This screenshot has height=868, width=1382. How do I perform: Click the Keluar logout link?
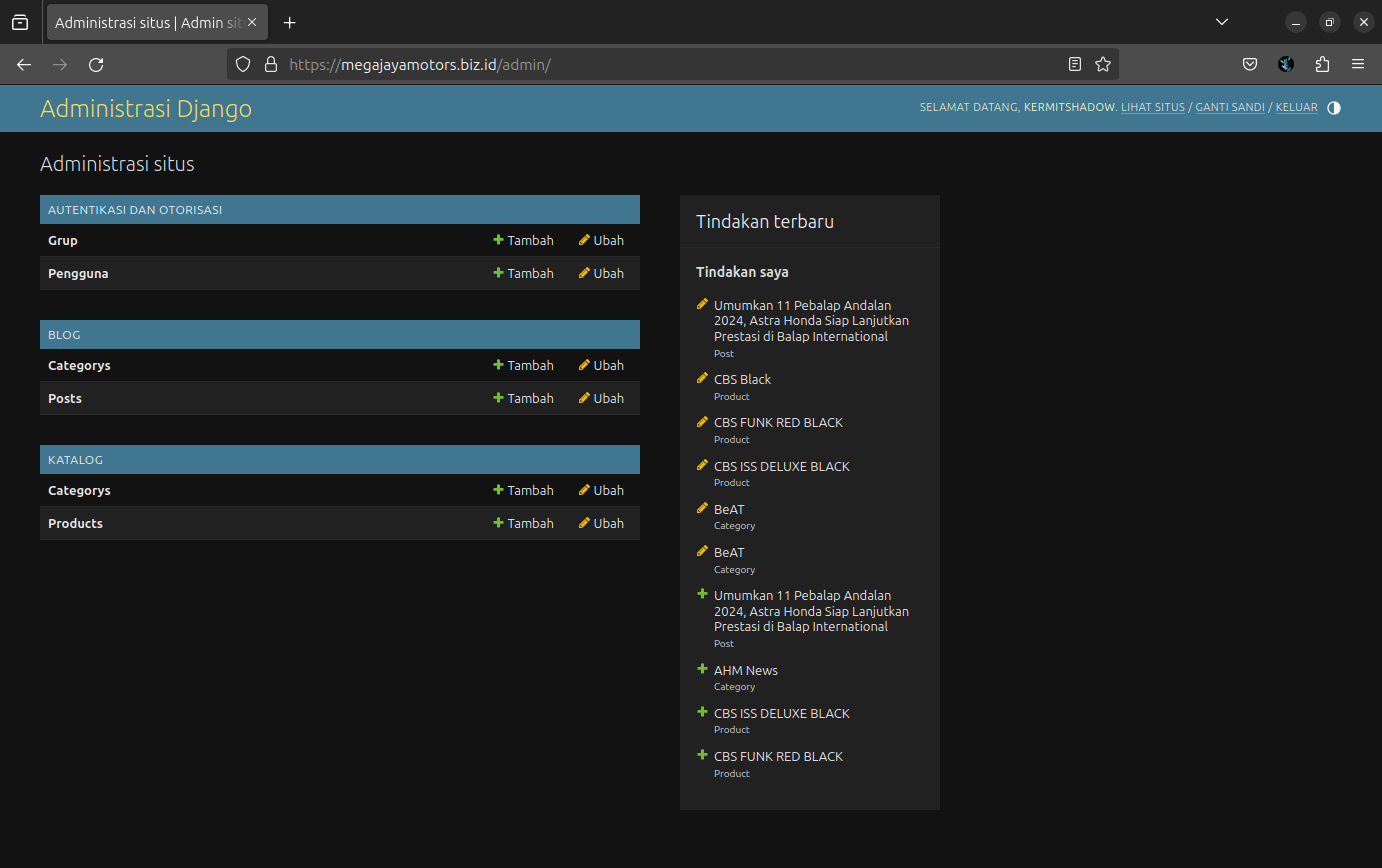[x=1296, y=108]
